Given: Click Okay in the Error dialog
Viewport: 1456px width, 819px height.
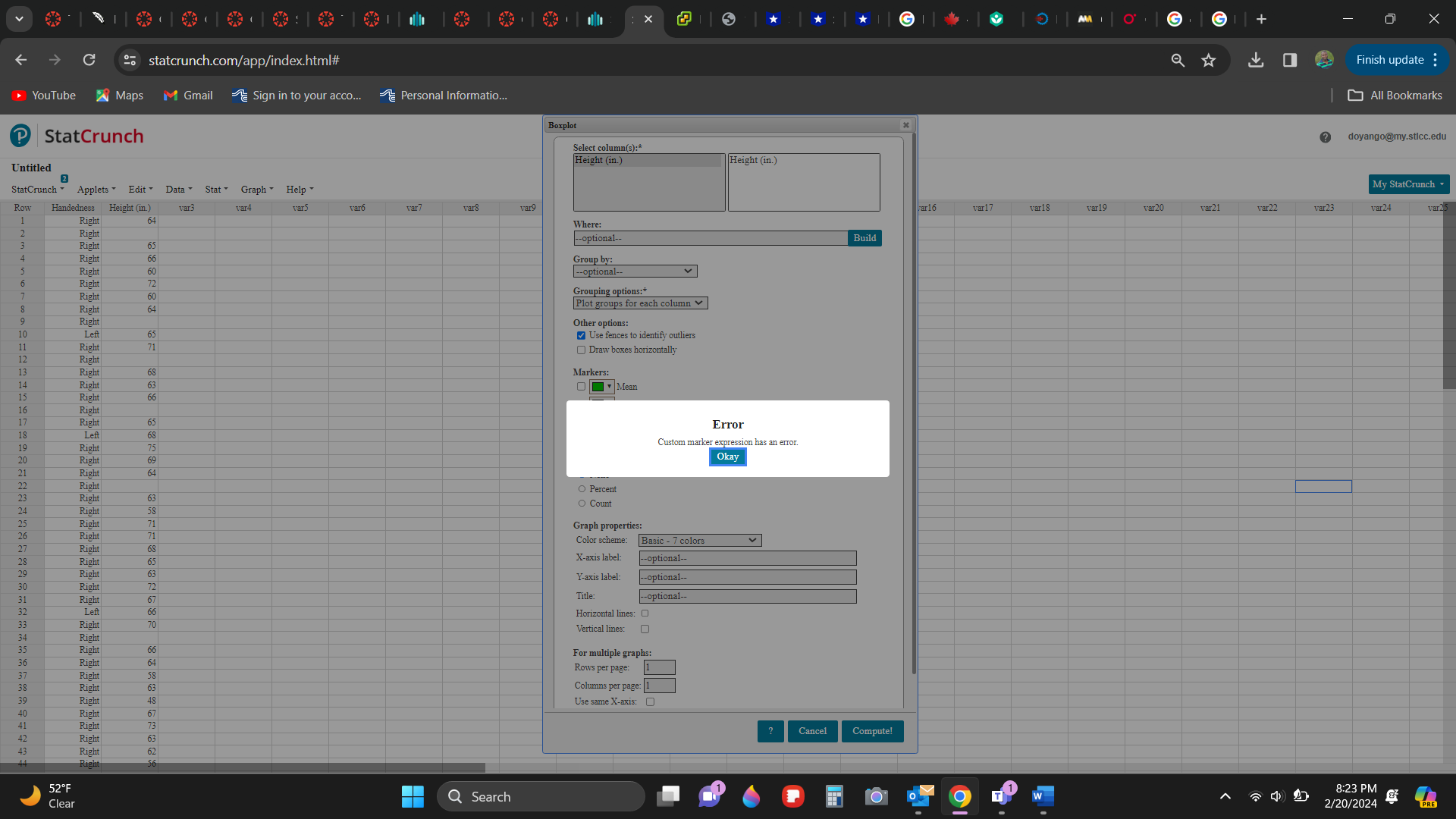Looking at the screenshot, I should (x=727, y=457).
